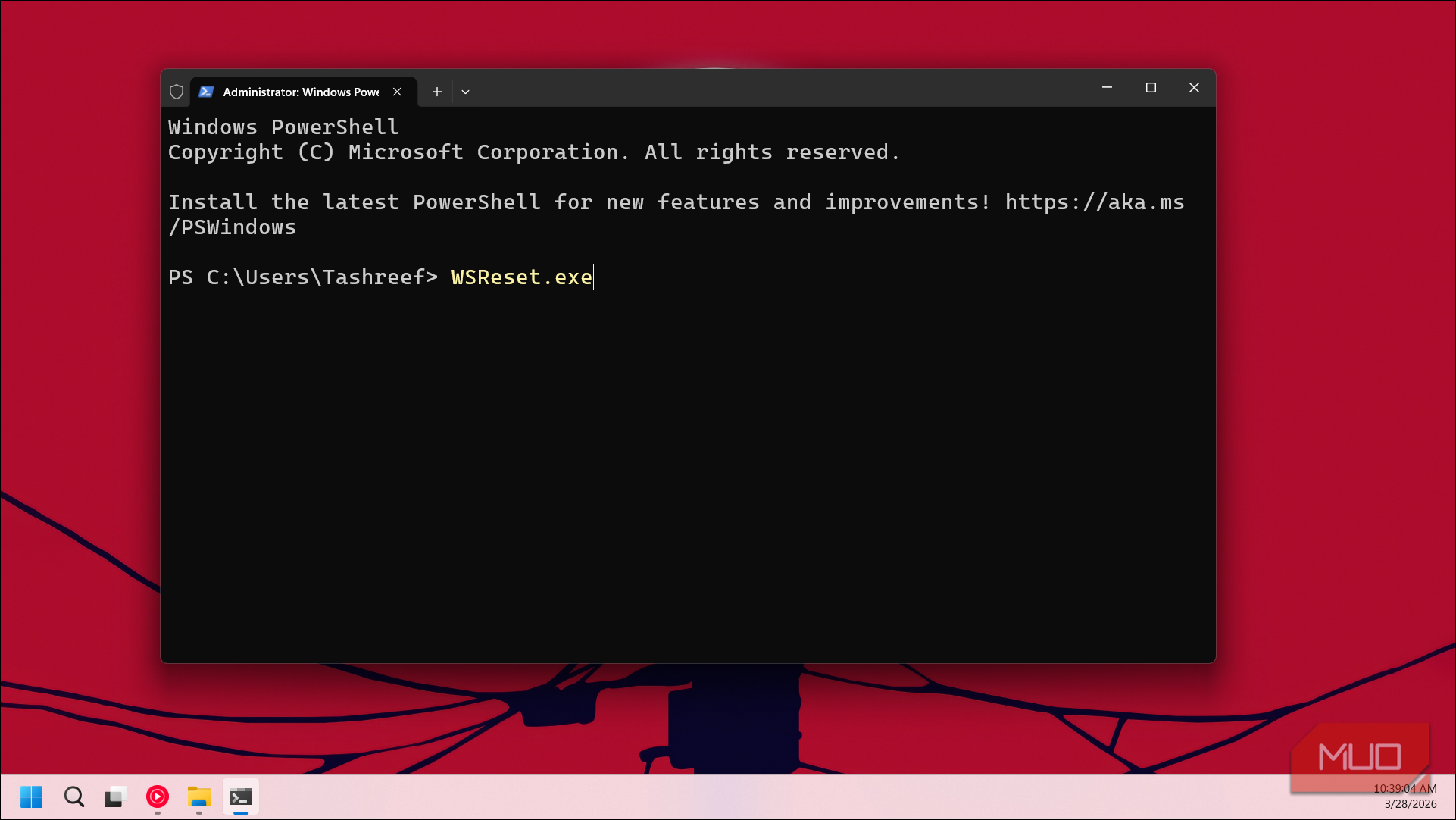The width and height of the screenshot is (1456, 820).
Task: Open File Explorer from the taskbar
Action: click(198, 797)
